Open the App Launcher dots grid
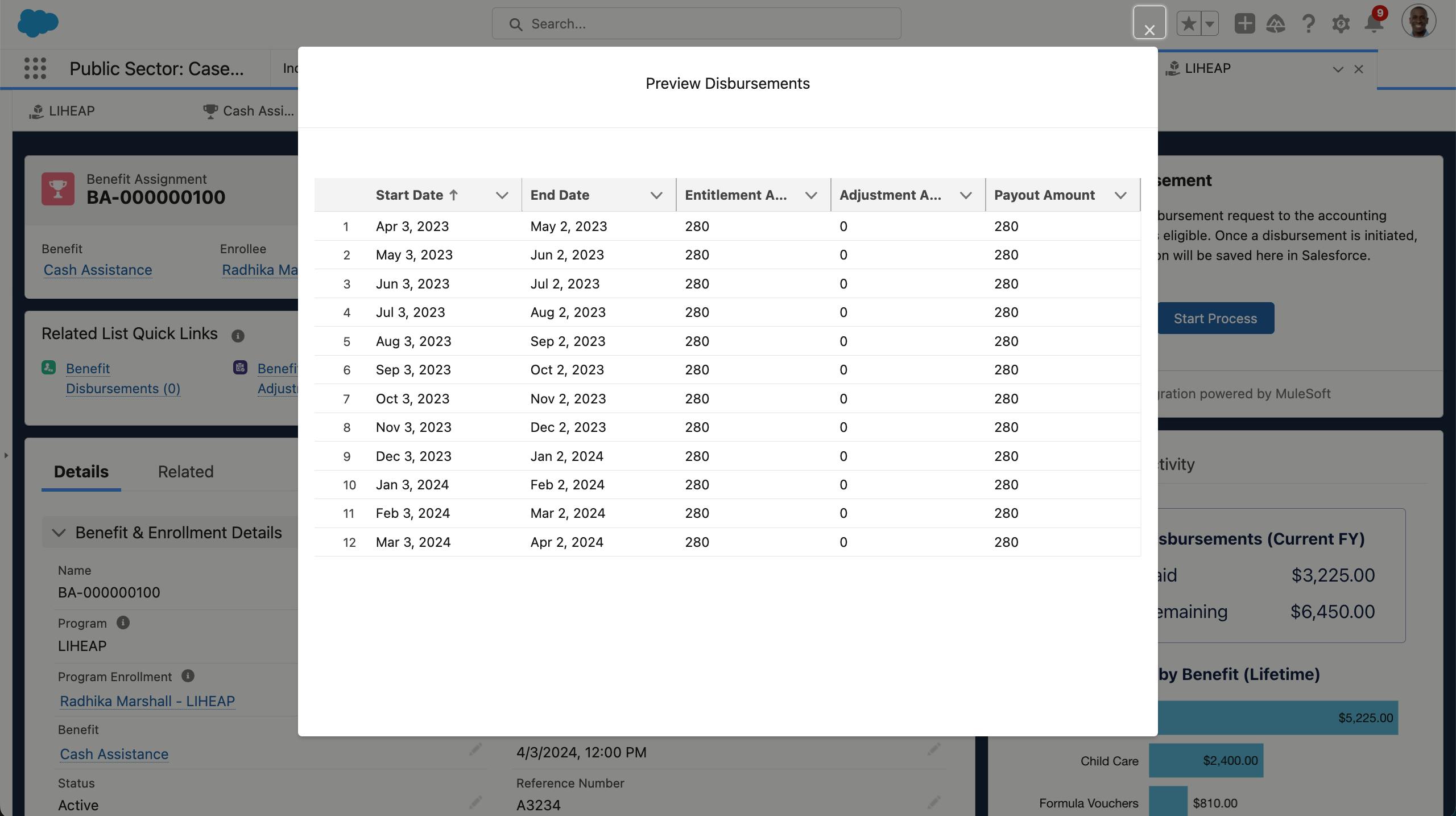1456x816 pixels. 35,68
